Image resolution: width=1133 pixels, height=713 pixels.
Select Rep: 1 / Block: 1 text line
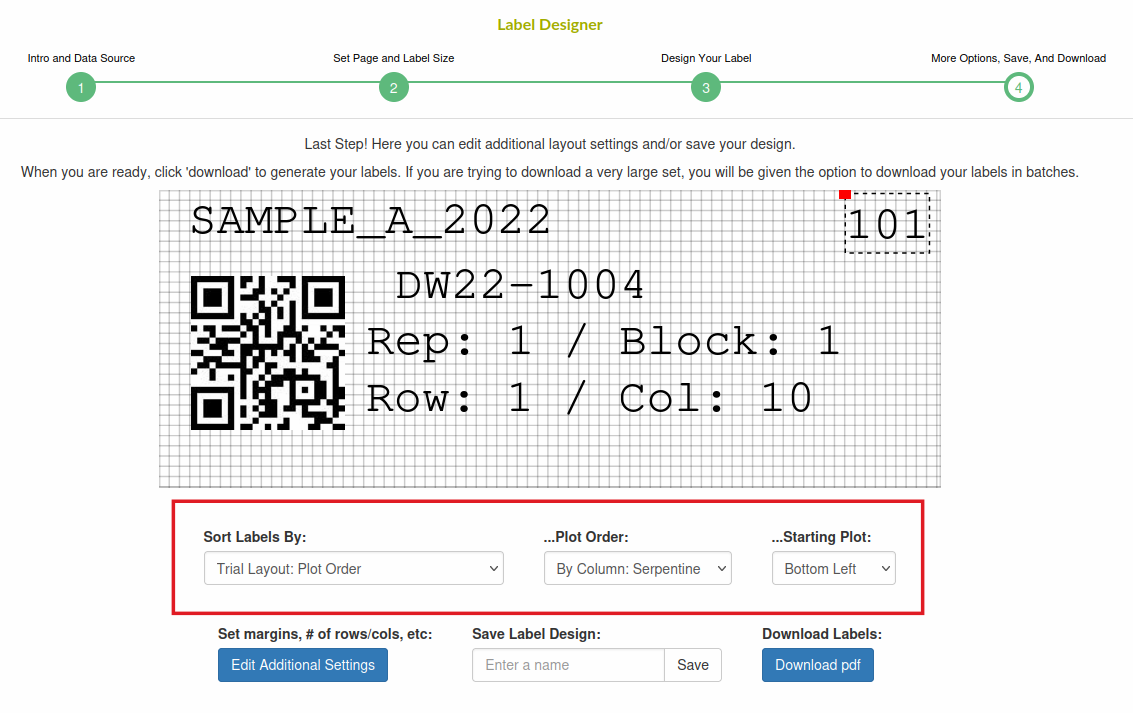click(603, 341)
